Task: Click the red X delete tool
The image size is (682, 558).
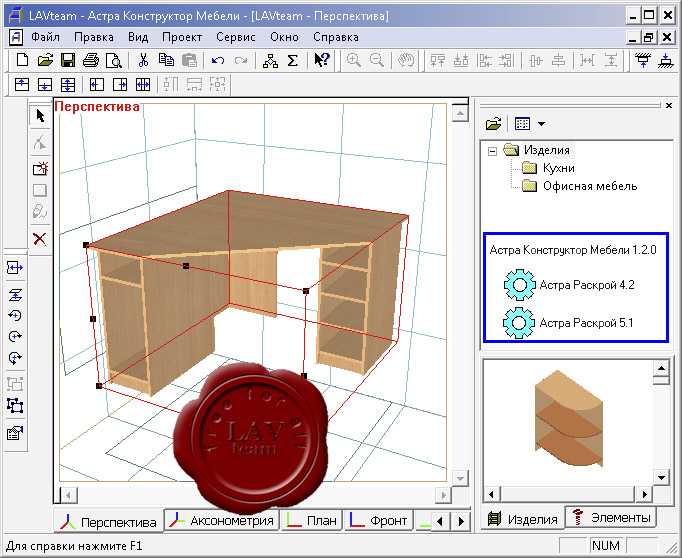Action: [40, 238]
